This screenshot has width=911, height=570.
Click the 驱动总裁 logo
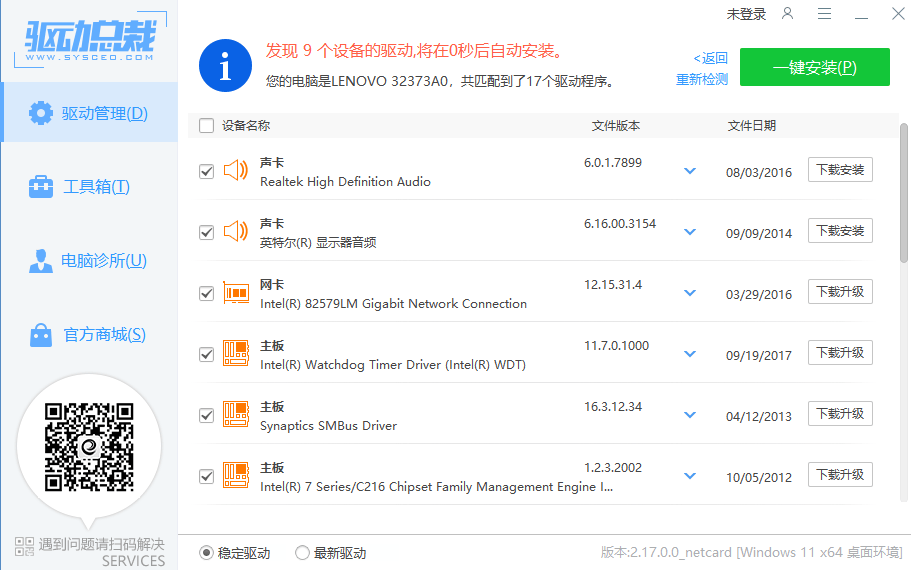tap(90, 40)
